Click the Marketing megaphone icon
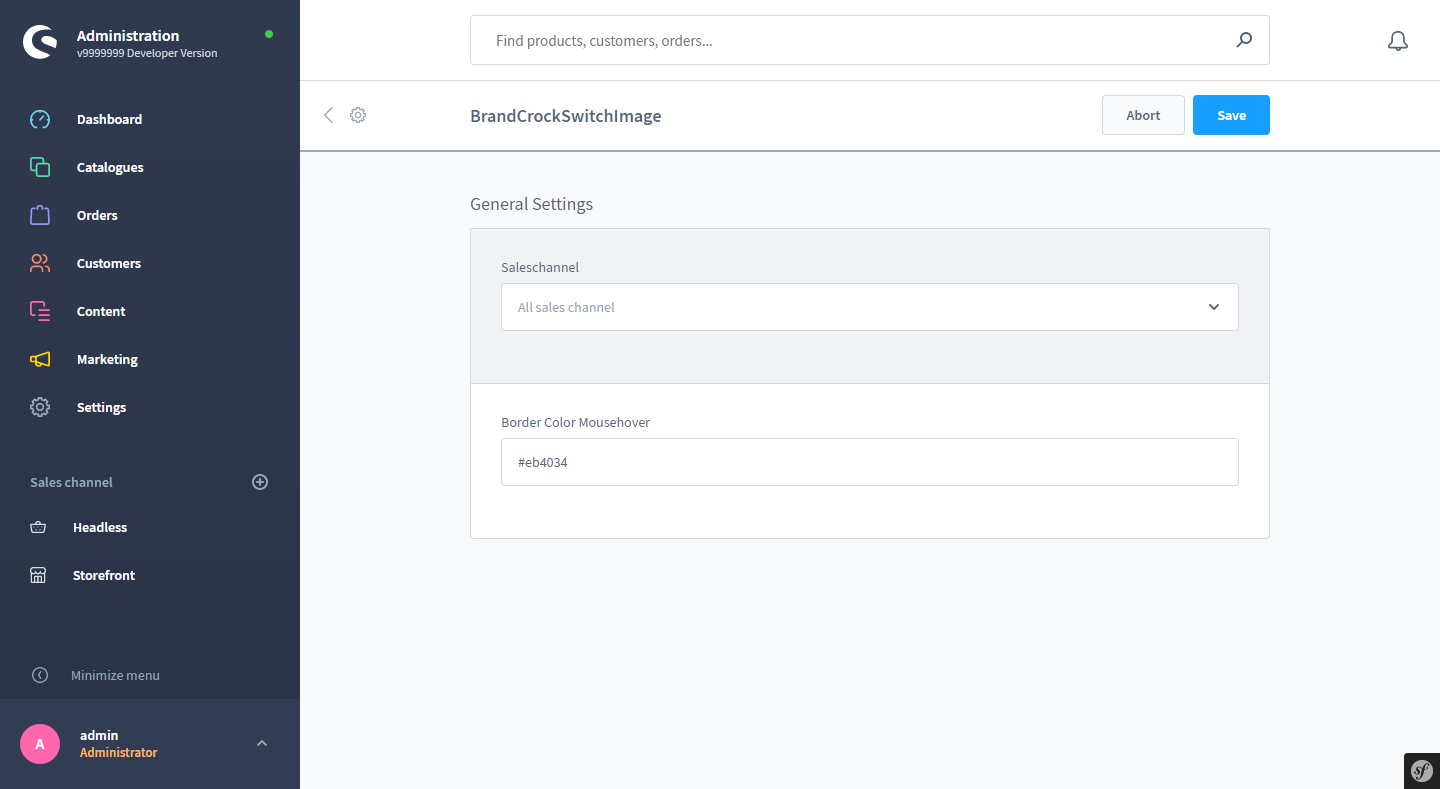1440x789 pixels. pyautogui.click(x=40, y=359)
